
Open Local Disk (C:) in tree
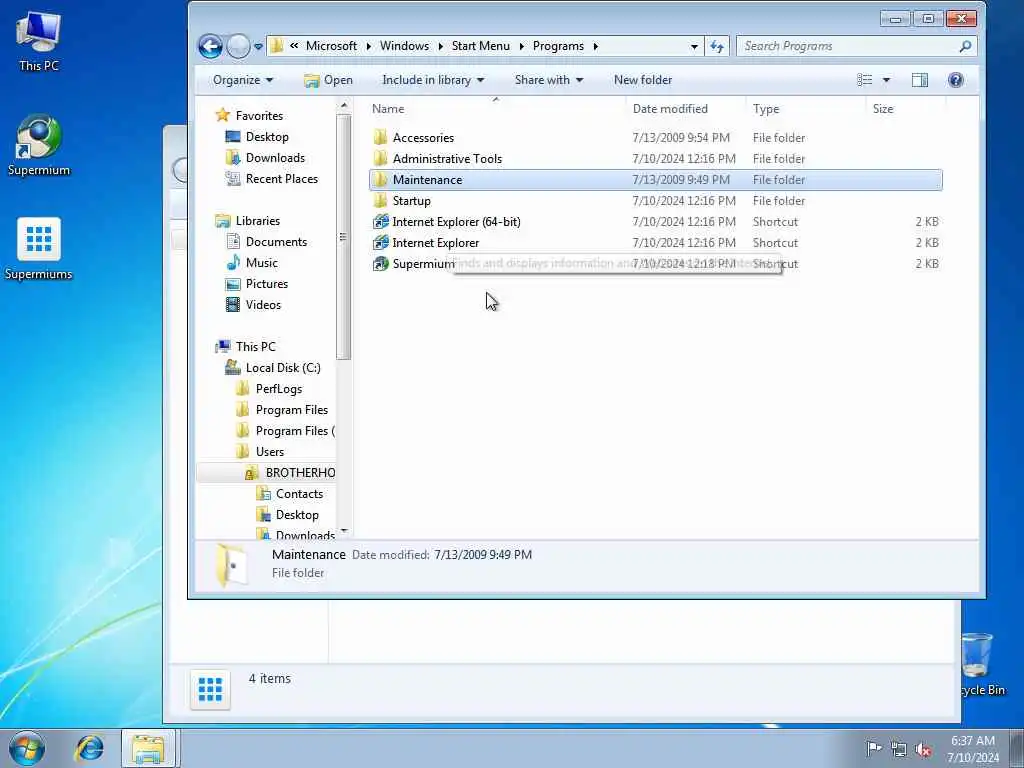tap(283, 368)
